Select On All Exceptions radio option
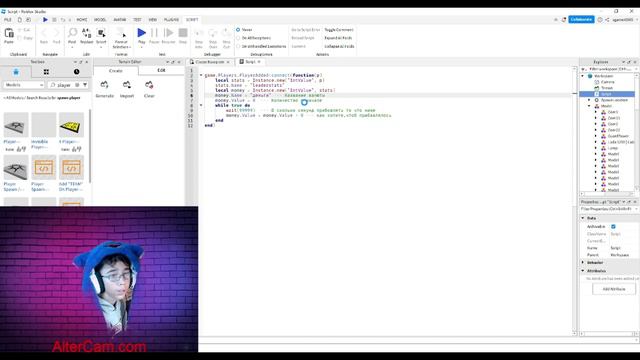Image resolution: width=640 pixels, height=360 pixels. (x=238, y=38)
